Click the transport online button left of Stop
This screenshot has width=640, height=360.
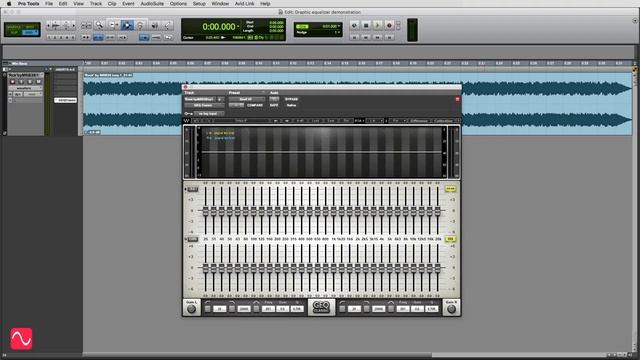point(354,25)
